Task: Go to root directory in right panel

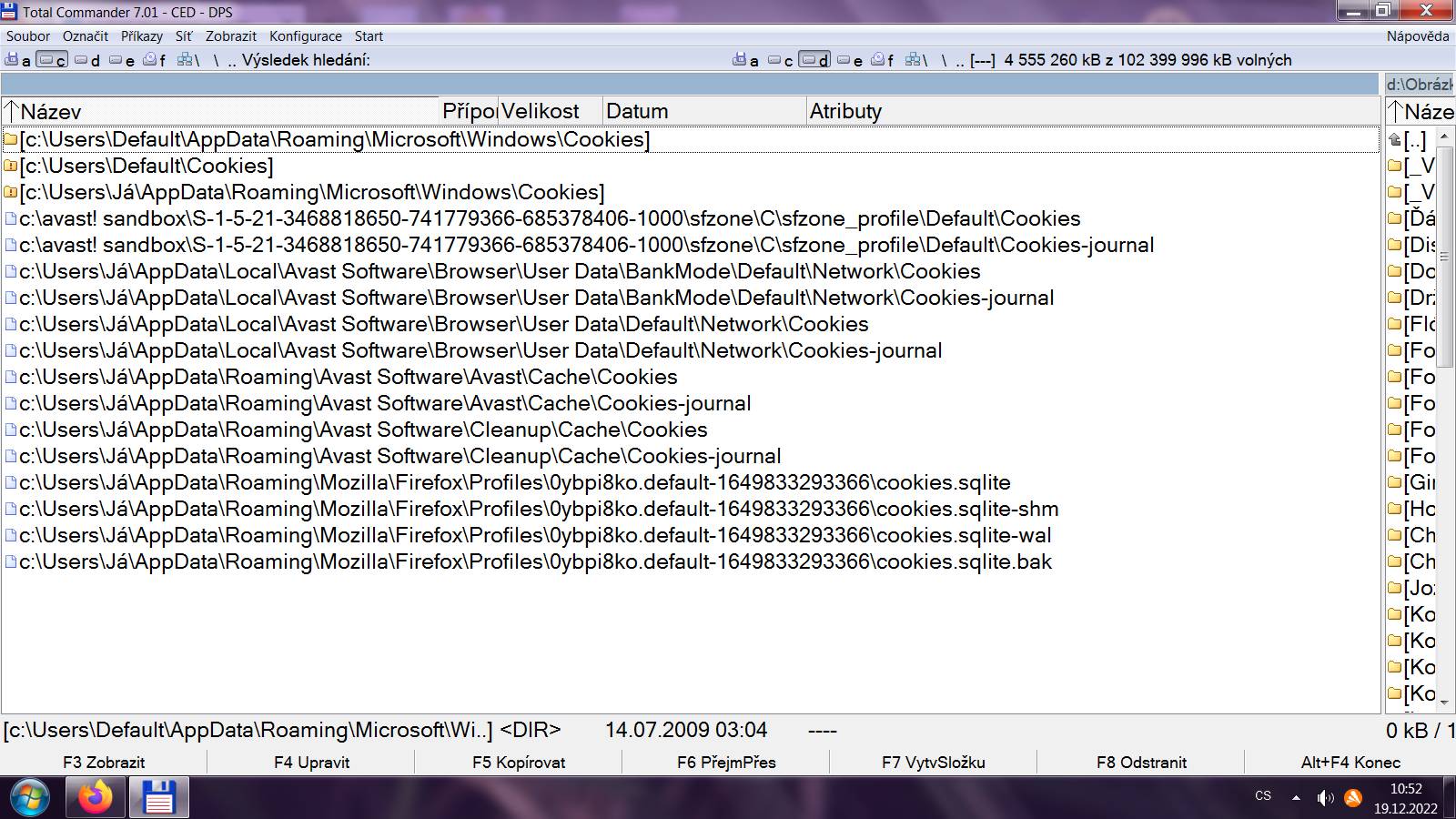Action: (945, 60)
